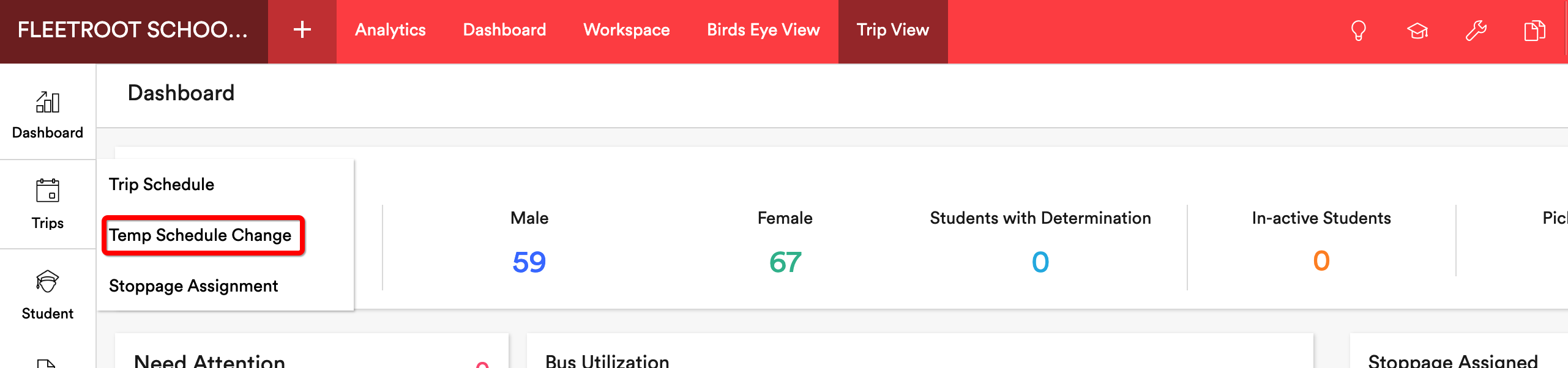This screenshot has height=368, width=1568.
Task: Go to Birds Eye View tab
Action: (763, 30)
